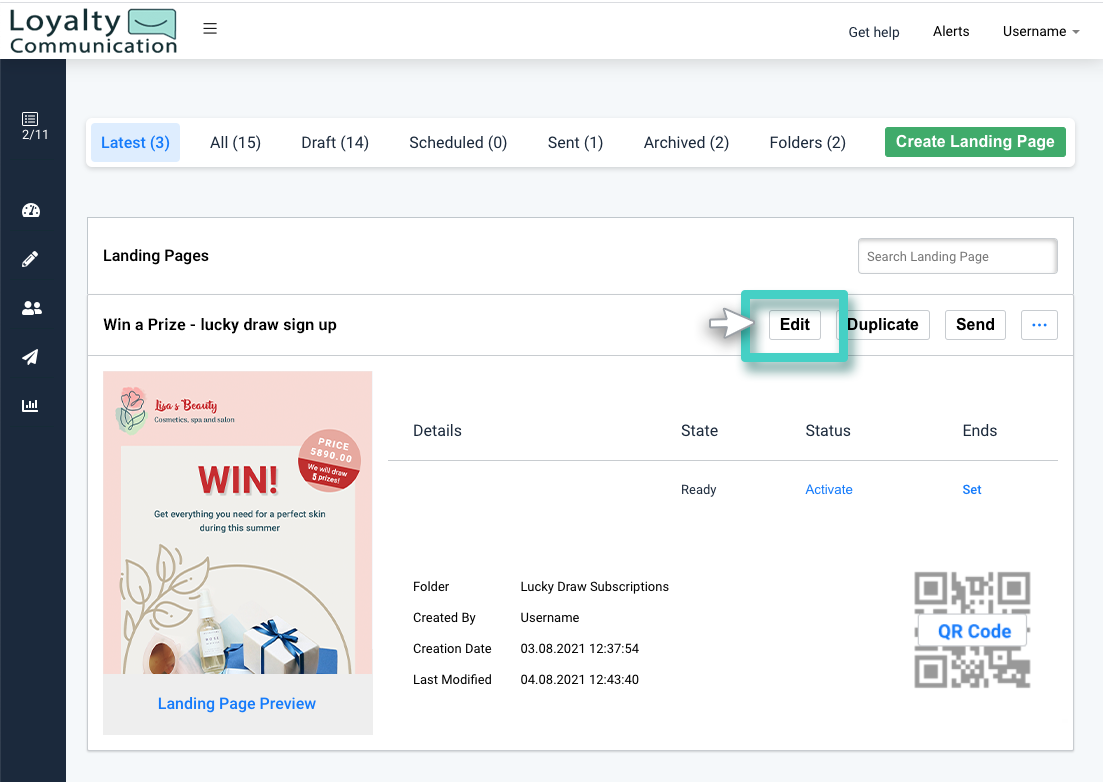Click the QR Code button
1103x782 pixels.
pyautogui.click(x=974, y=632)
